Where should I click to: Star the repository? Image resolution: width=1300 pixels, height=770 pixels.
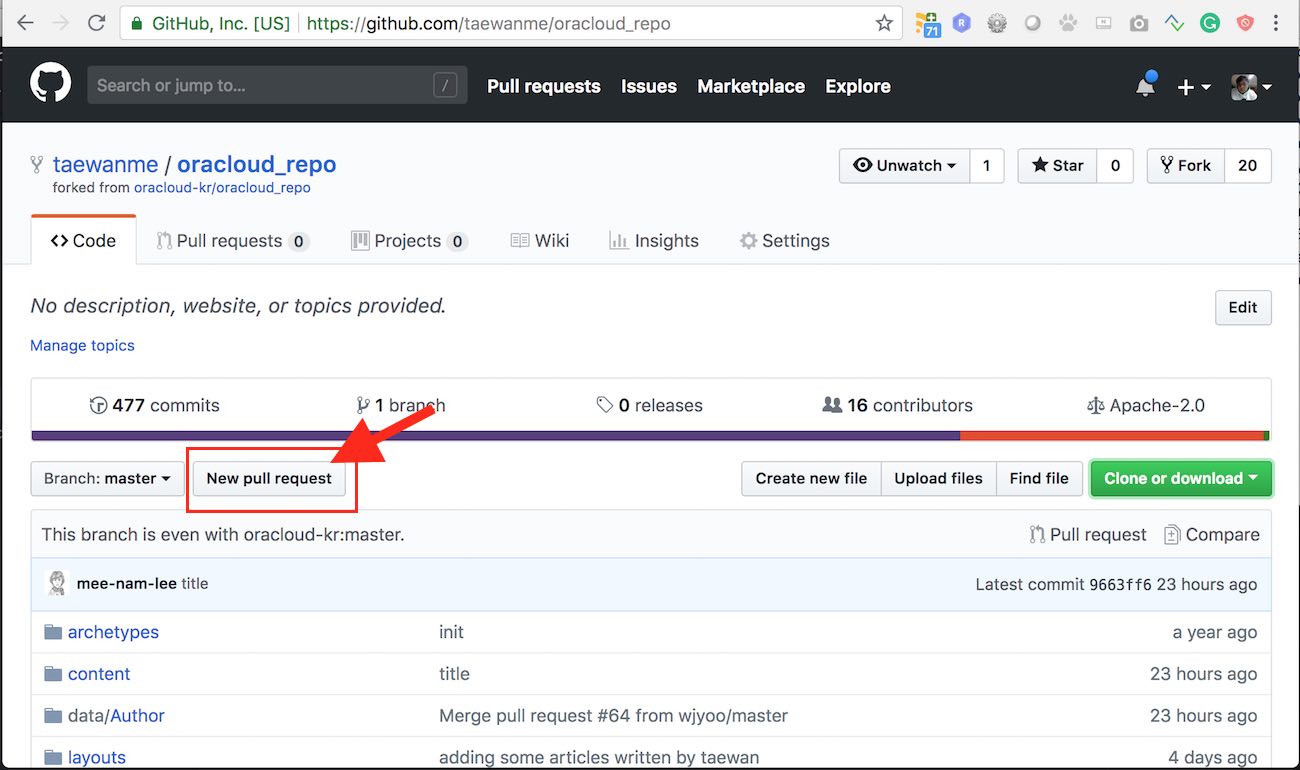1058,166
